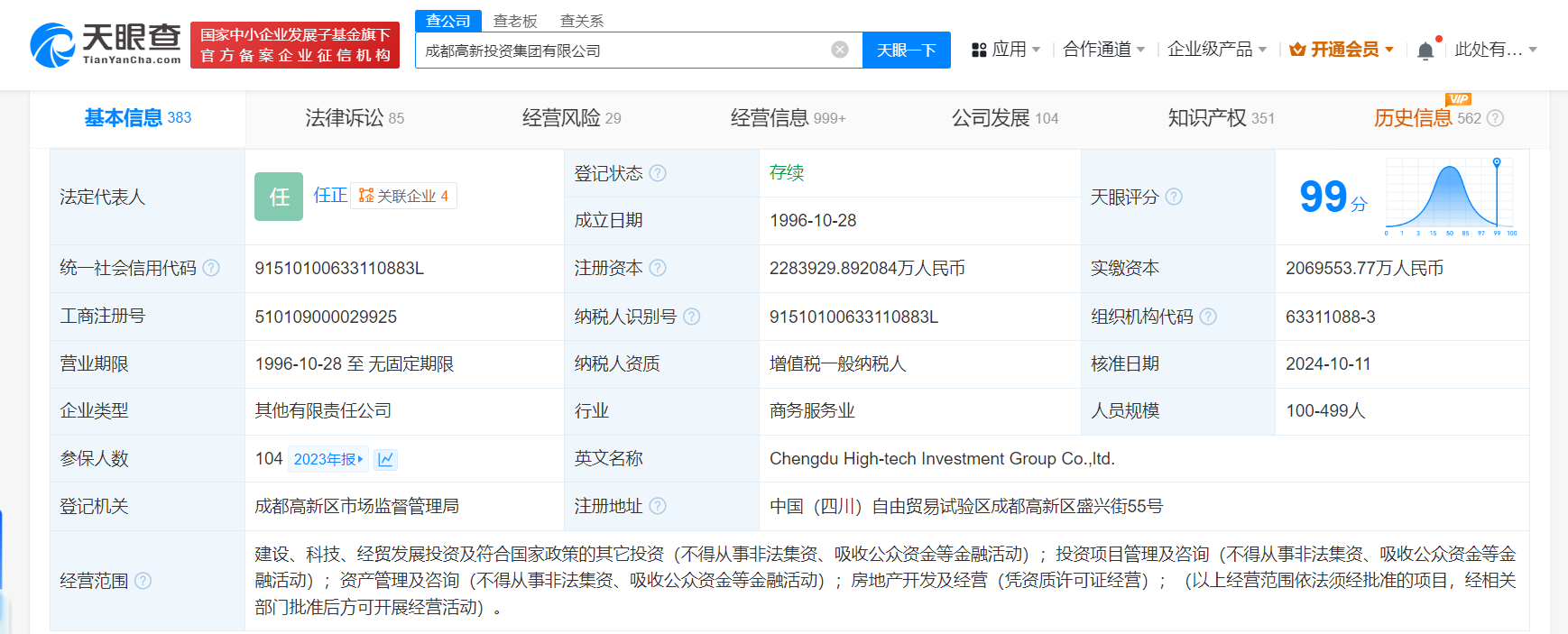
Task: Open the 应用 apps grid icon
Action: (x=979, y=50)
